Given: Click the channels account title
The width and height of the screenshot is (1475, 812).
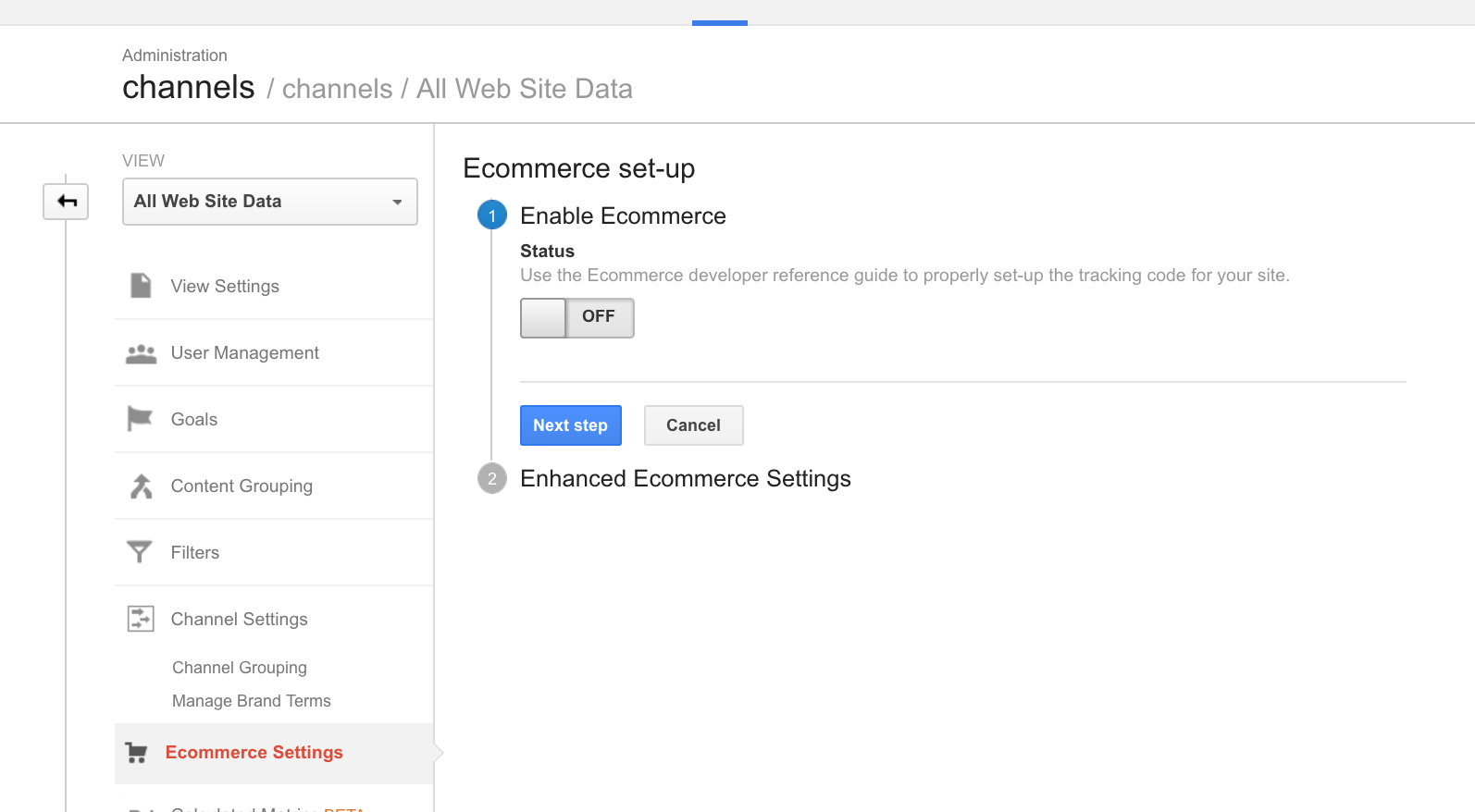Looking at the screenshot, I should [189, 87].
